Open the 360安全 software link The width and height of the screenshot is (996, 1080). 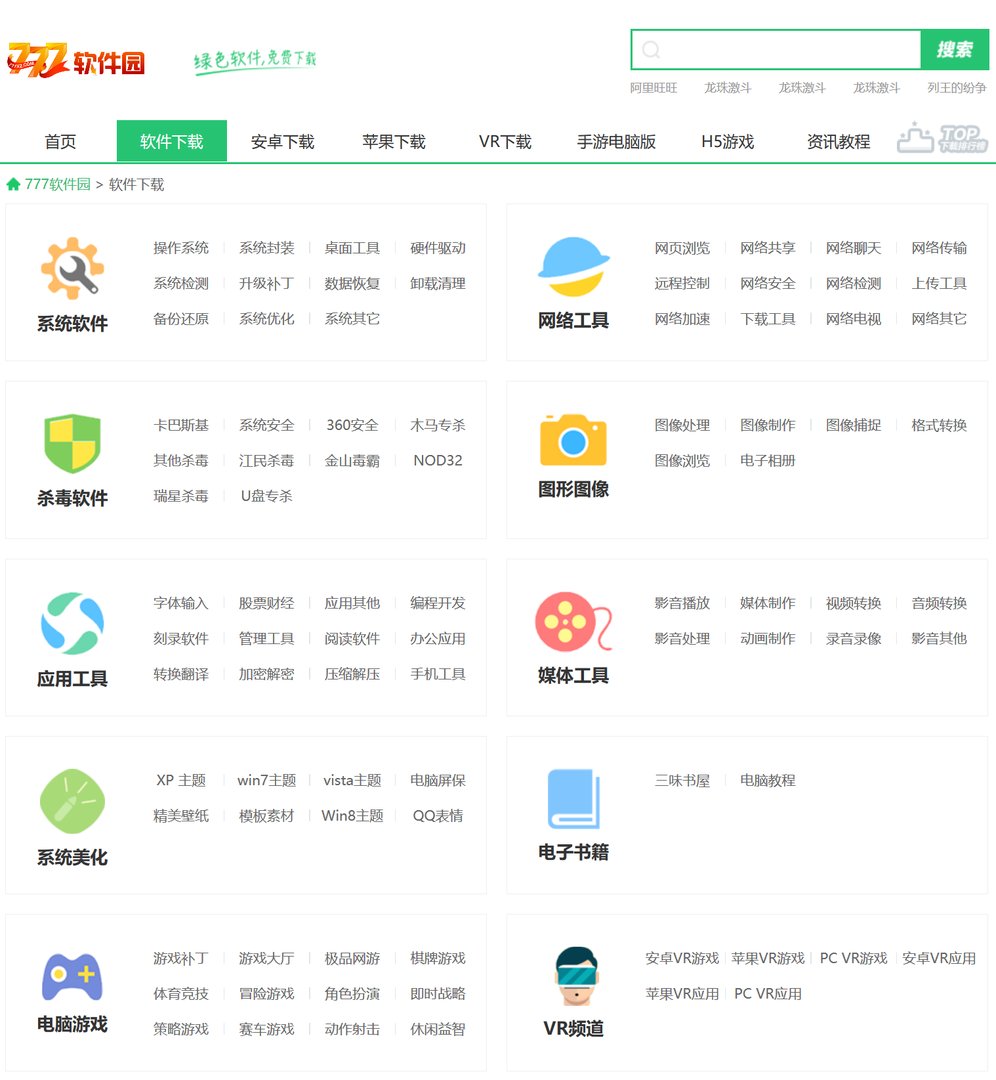[x=351, y=424]
